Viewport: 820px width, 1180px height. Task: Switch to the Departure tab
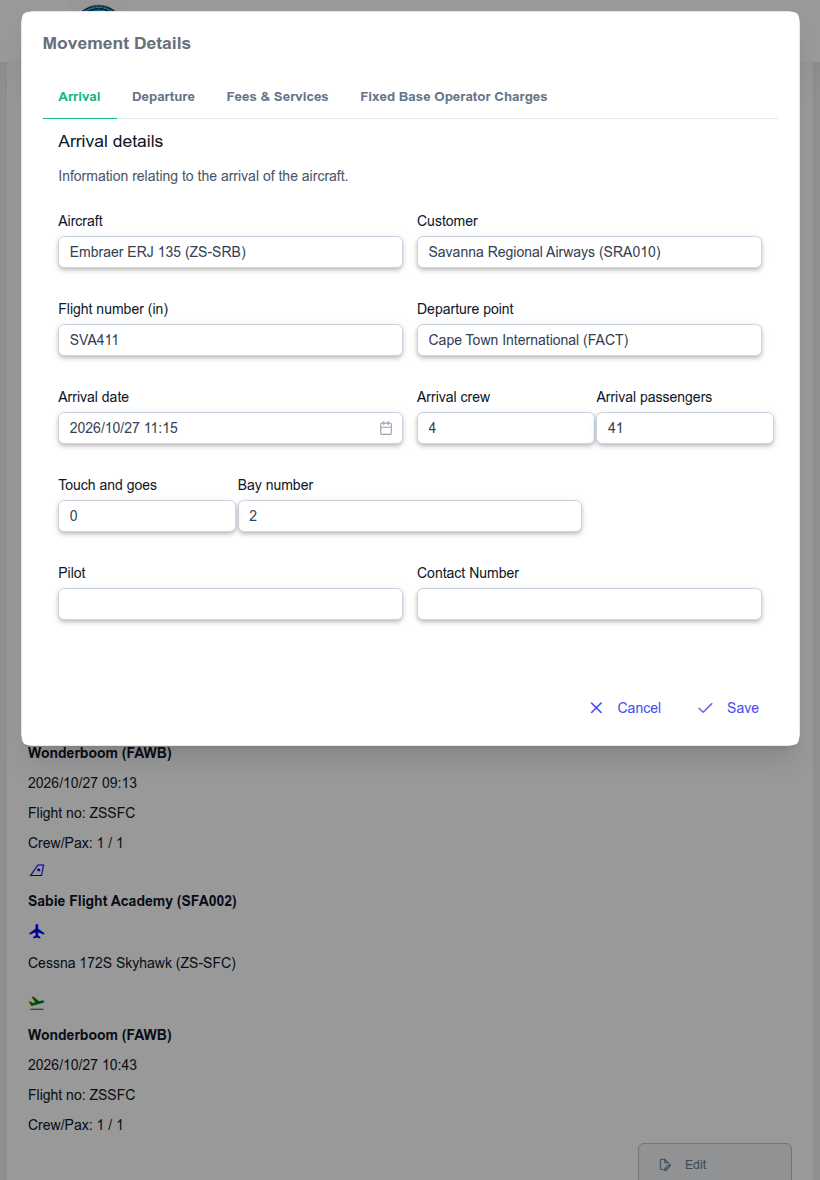pyautogui.click(x=163, y=97)
